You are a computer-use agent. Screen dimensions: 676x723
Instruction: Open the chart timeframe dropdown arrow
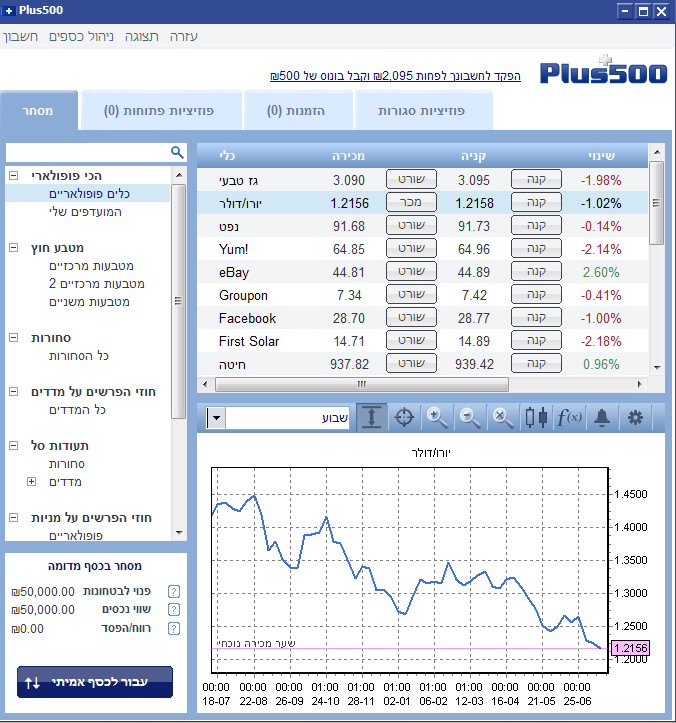pyautogui.click(x=215, y=418)
